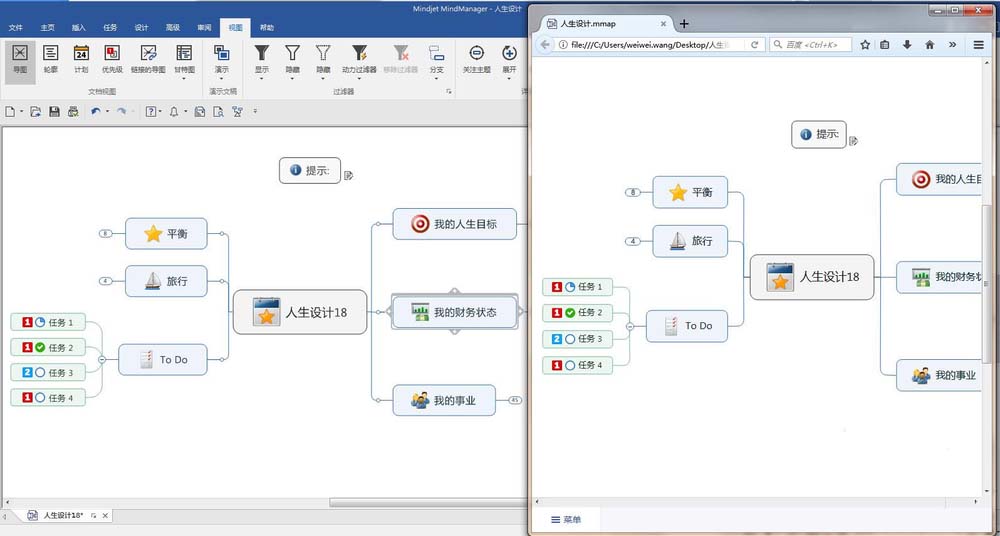Open undo history dropdown arrow

[x=107, y=112]
